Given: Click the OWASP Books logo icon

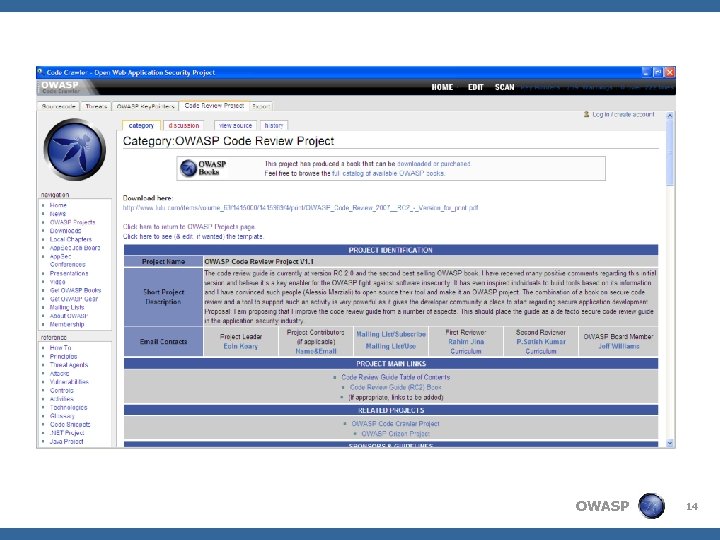Looking at the screenshot, I should click(188, 168).
